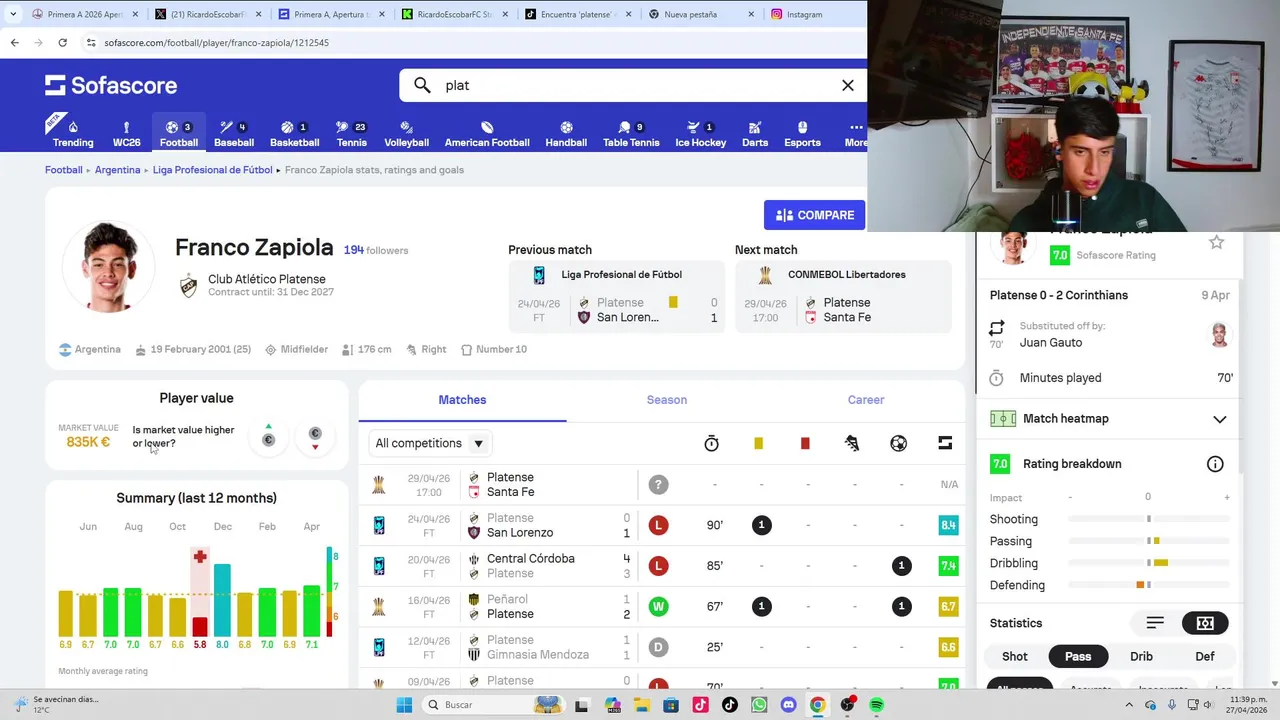This screenshot has height=720, width=1280.
Task: Reload the page in the browser
Action: click(x=62, y=43)
